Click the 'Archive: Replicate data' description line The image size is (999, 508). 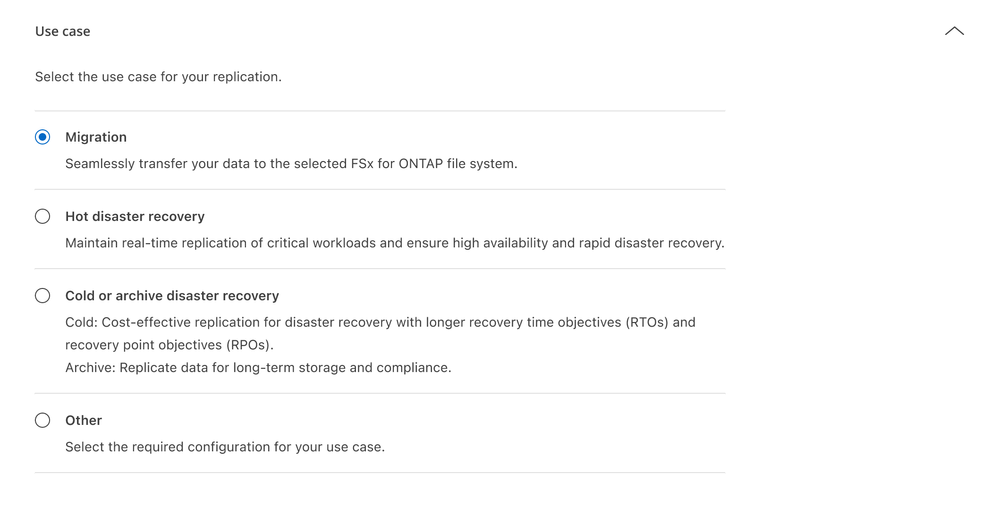pyautogui.click(x=258, y=367)
